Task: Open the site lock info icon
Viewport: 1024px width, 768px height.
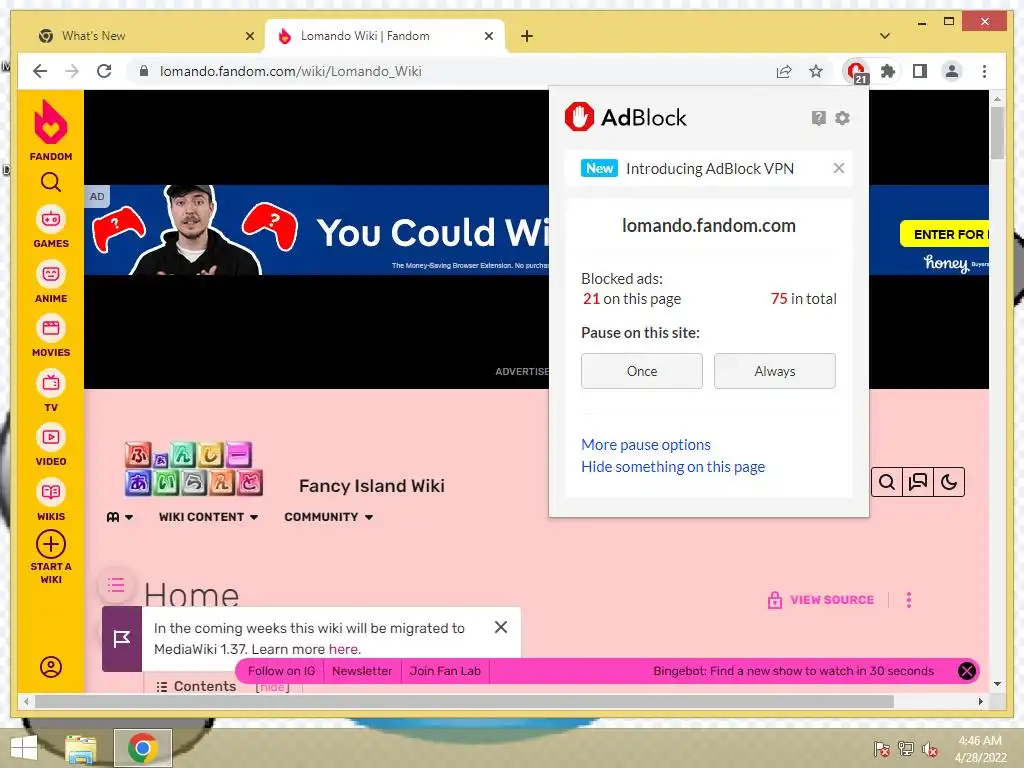Action: tap(144, 71)
